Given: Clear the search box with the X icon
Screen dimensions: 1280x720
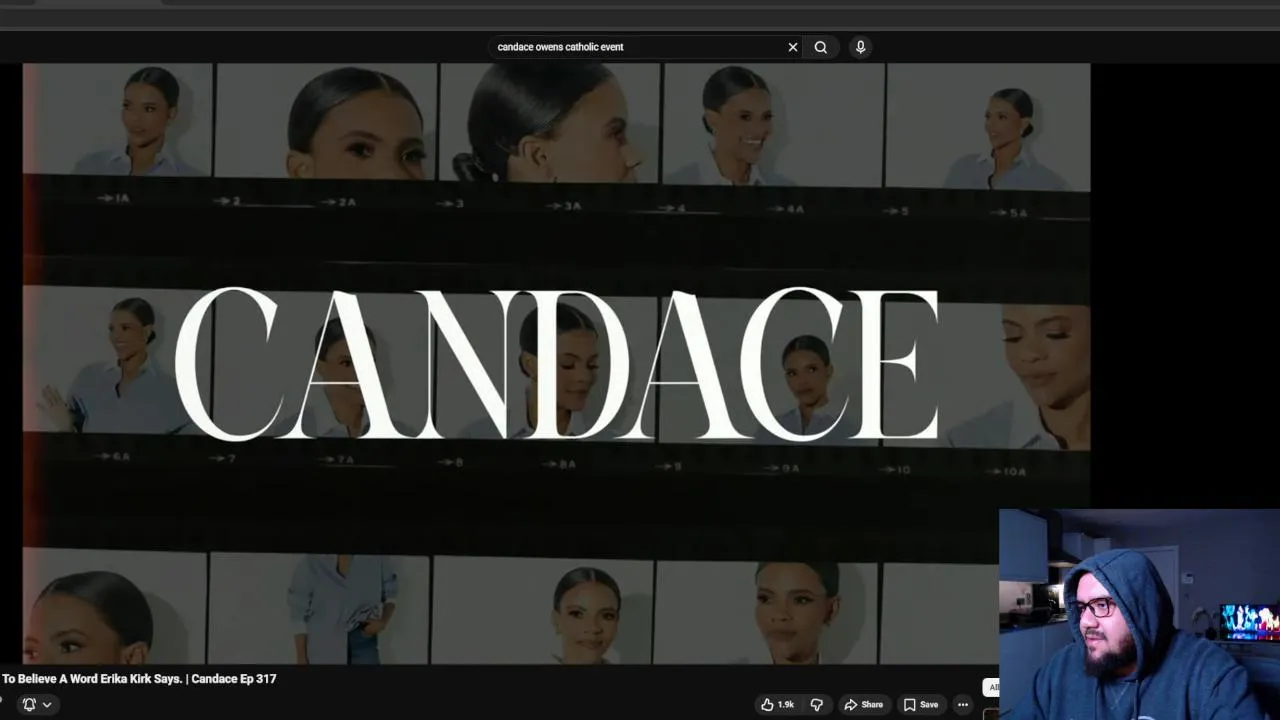Looking at the screenshot, I should pos(793,47).
